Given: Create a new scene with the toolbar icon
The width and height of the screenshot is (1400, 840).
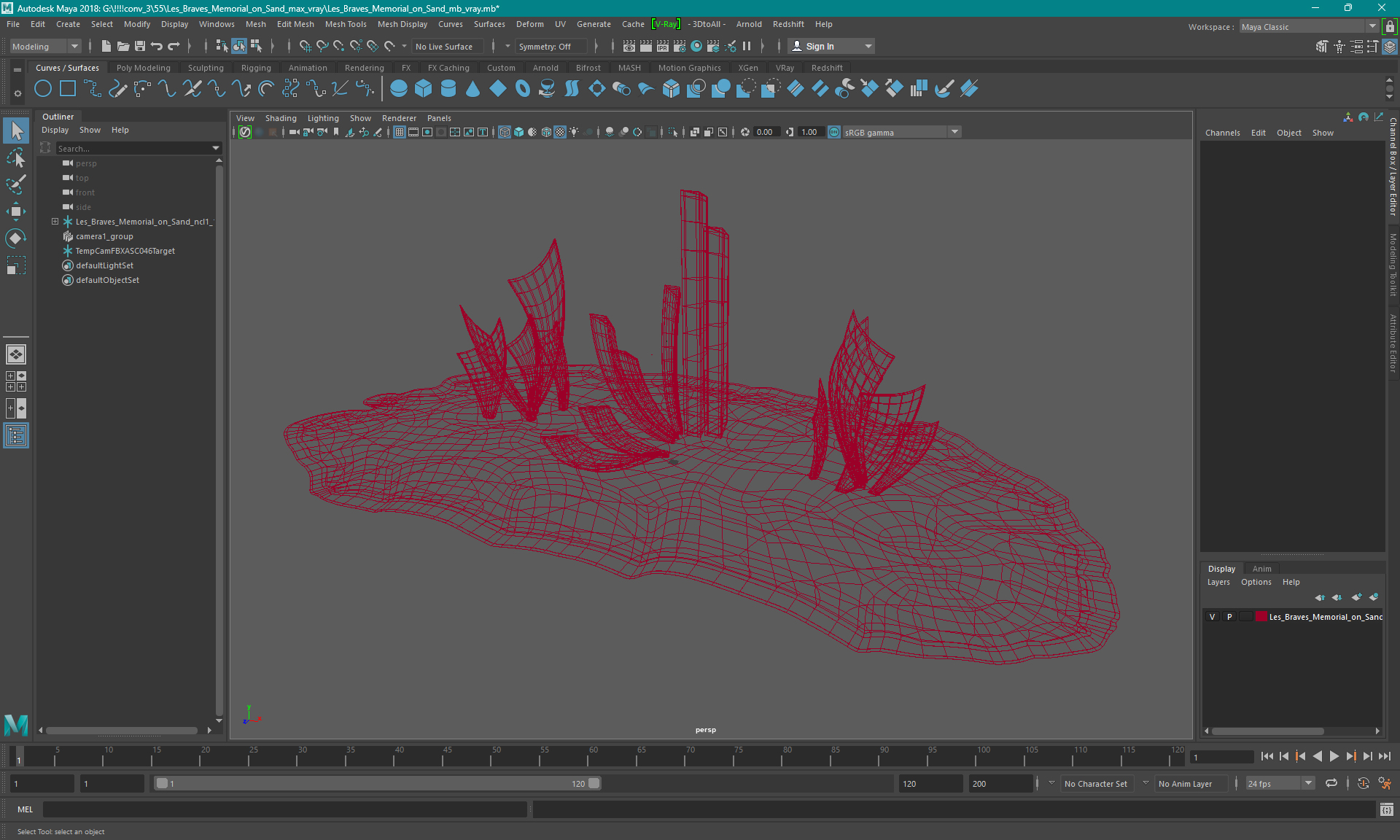Looking at the screenshot, I should (x=106, y=46).
